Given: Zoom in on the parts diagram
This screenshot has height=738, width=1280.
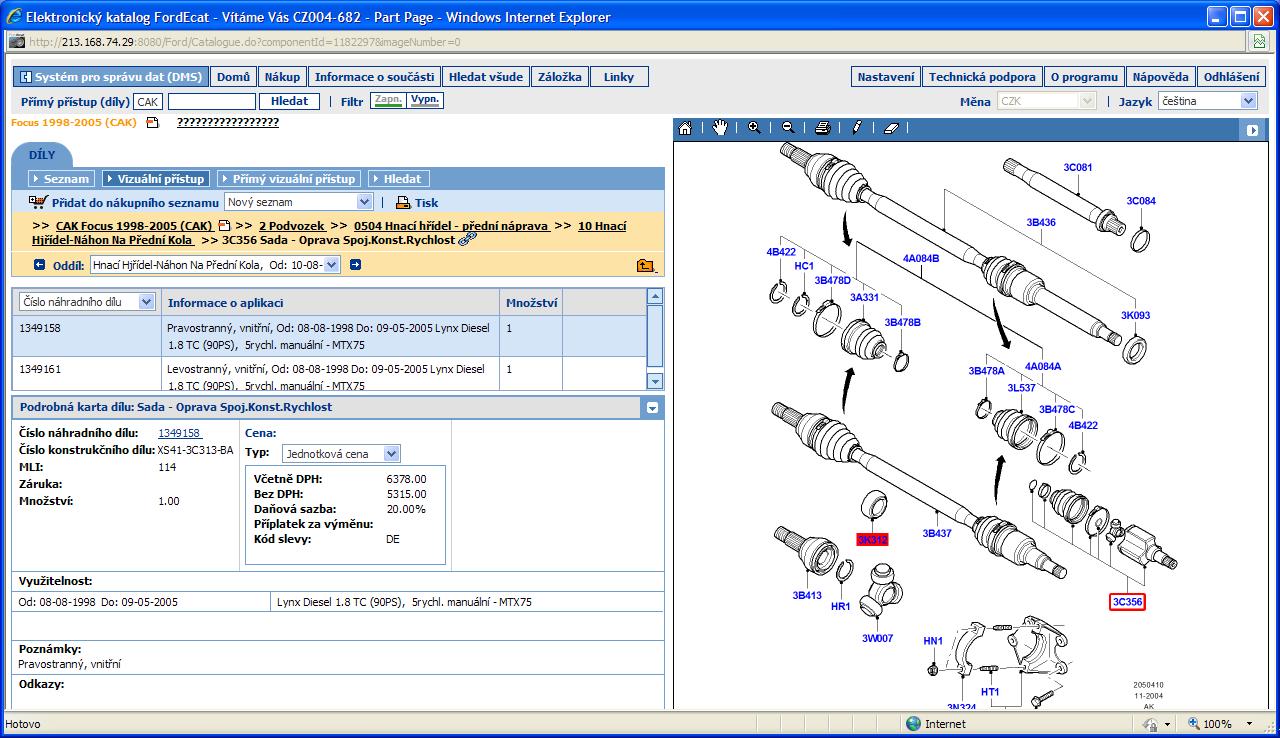Looking at the screenshot, I should [754, 128].
